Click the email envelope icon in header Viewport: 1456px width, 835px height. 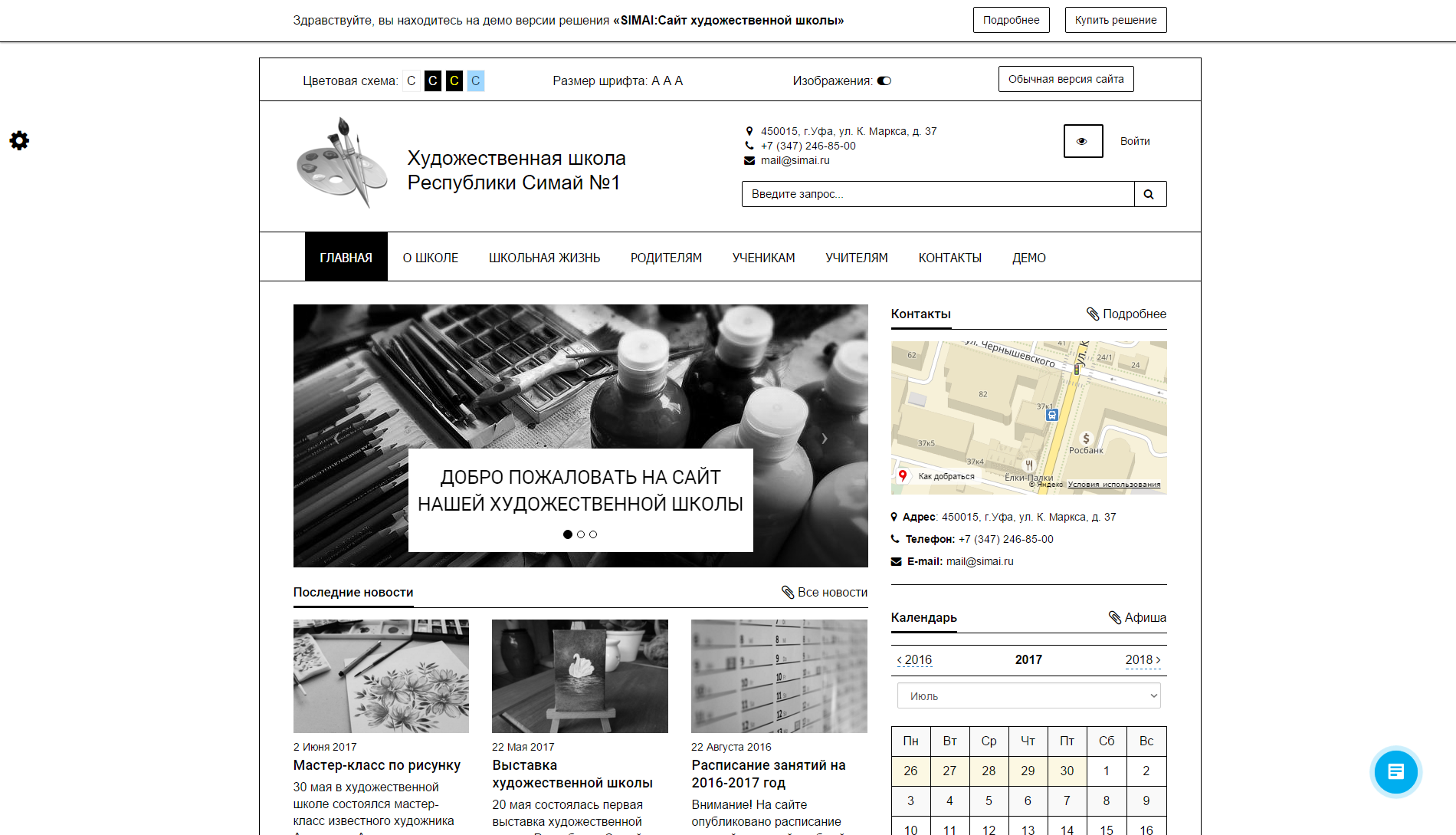[x=749, y=160]
